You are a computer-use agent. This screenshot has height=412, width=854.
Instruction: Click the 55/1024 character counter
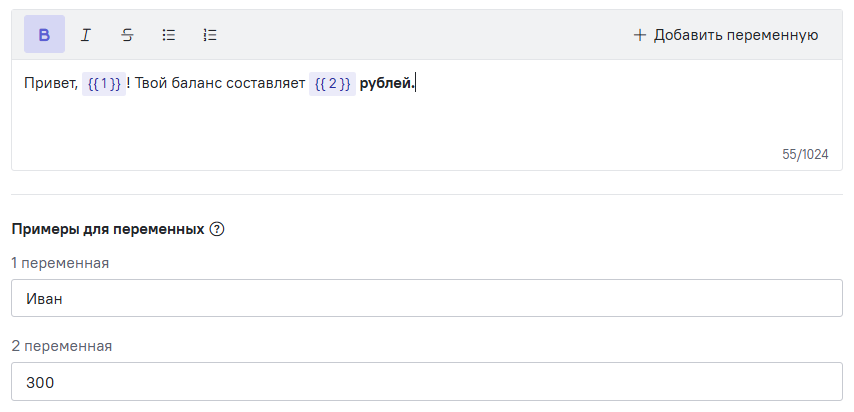(x=805, y=154)
